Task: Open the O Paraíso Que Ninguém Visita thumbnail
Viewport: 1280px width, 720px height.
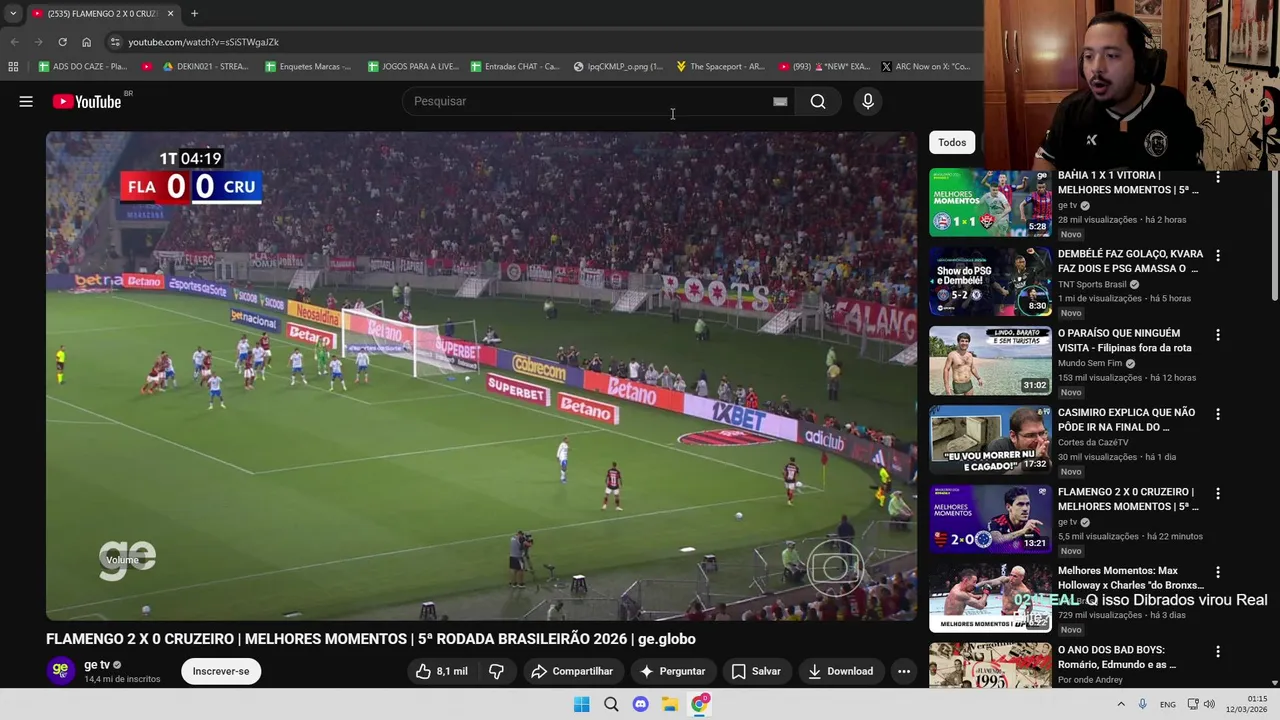Action: tap(990, 361)
